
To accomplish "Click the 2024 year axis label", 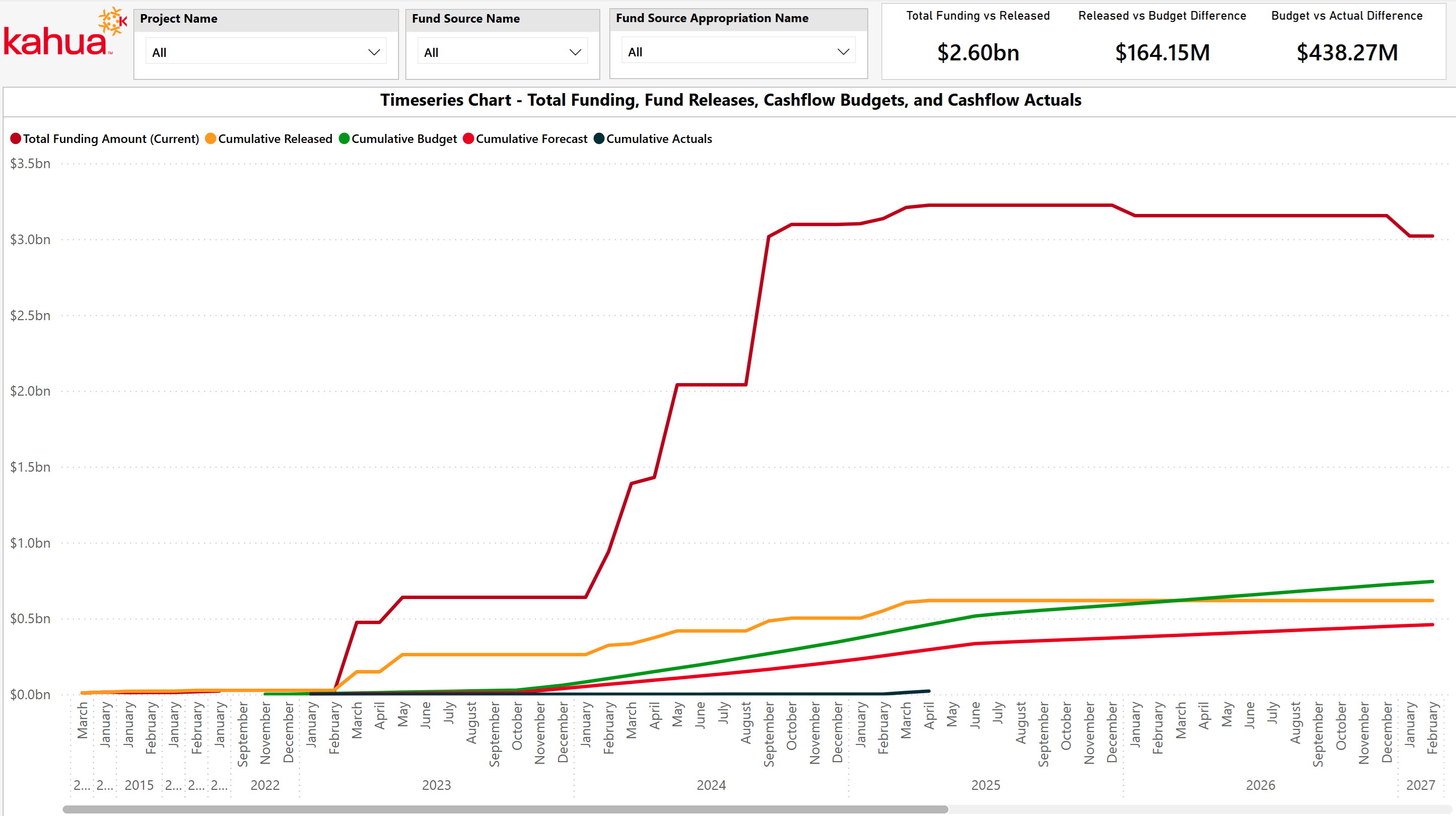I will [x=711, y=785].
